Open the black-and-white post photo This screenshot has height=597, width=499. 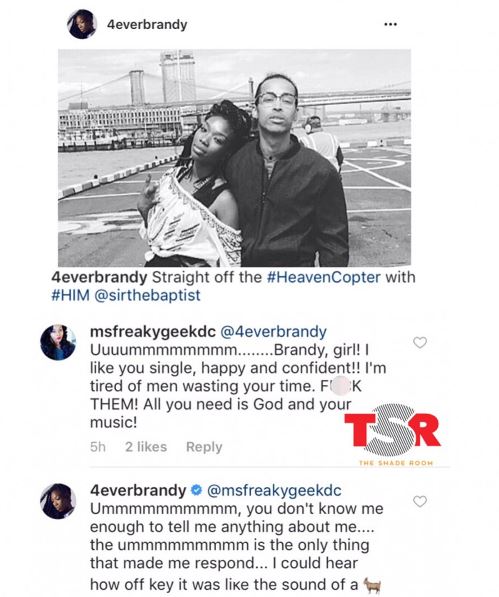tap(234, 158)
